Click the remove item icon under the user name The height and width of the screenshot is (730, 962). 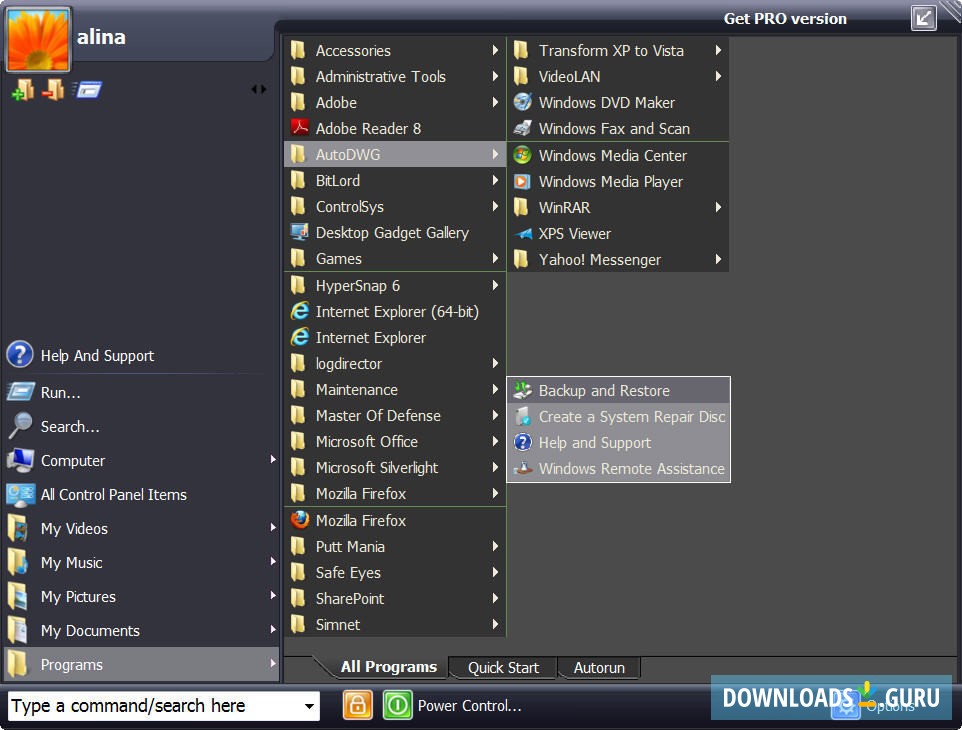point(53,90)
